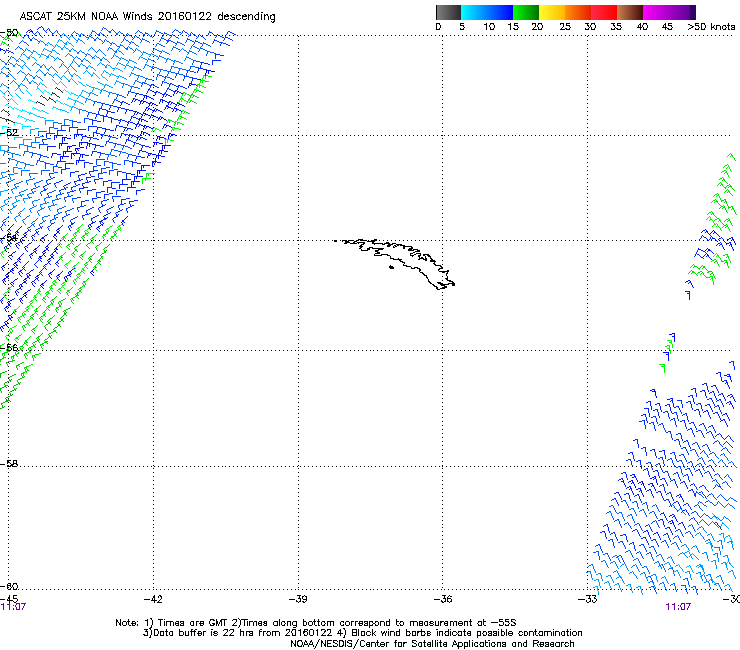Click the -33 longitude axis label
The height and width of the screenshot is (650, 740).
pos(588,599)
